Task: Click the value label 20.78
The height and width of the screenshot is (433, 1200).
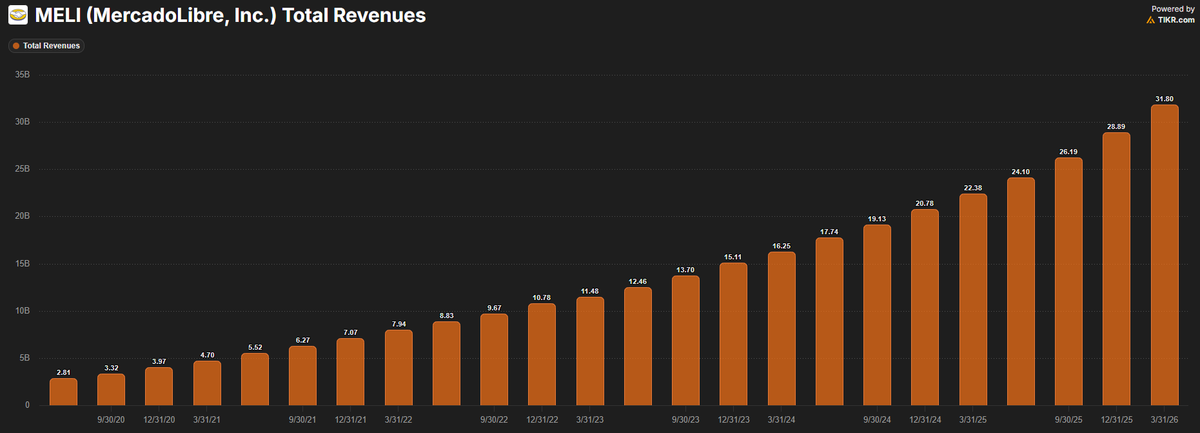Action: [925, 204]
